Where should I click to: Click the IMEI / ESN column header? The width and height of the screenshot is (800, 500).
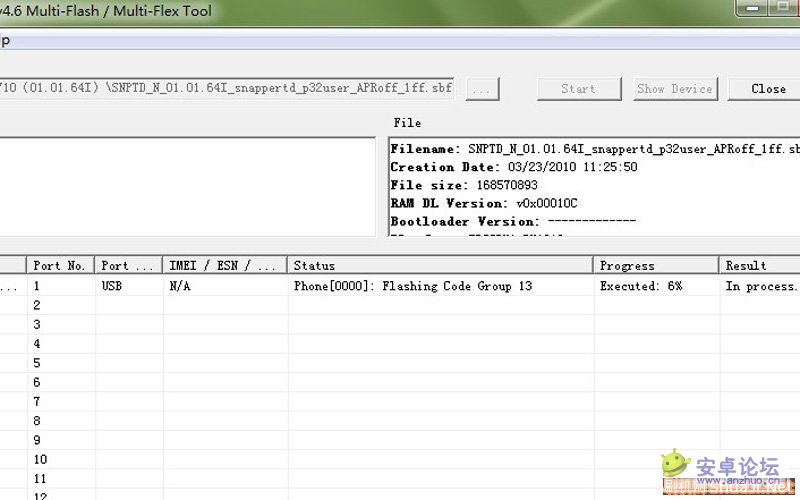(x=224, y=265)
